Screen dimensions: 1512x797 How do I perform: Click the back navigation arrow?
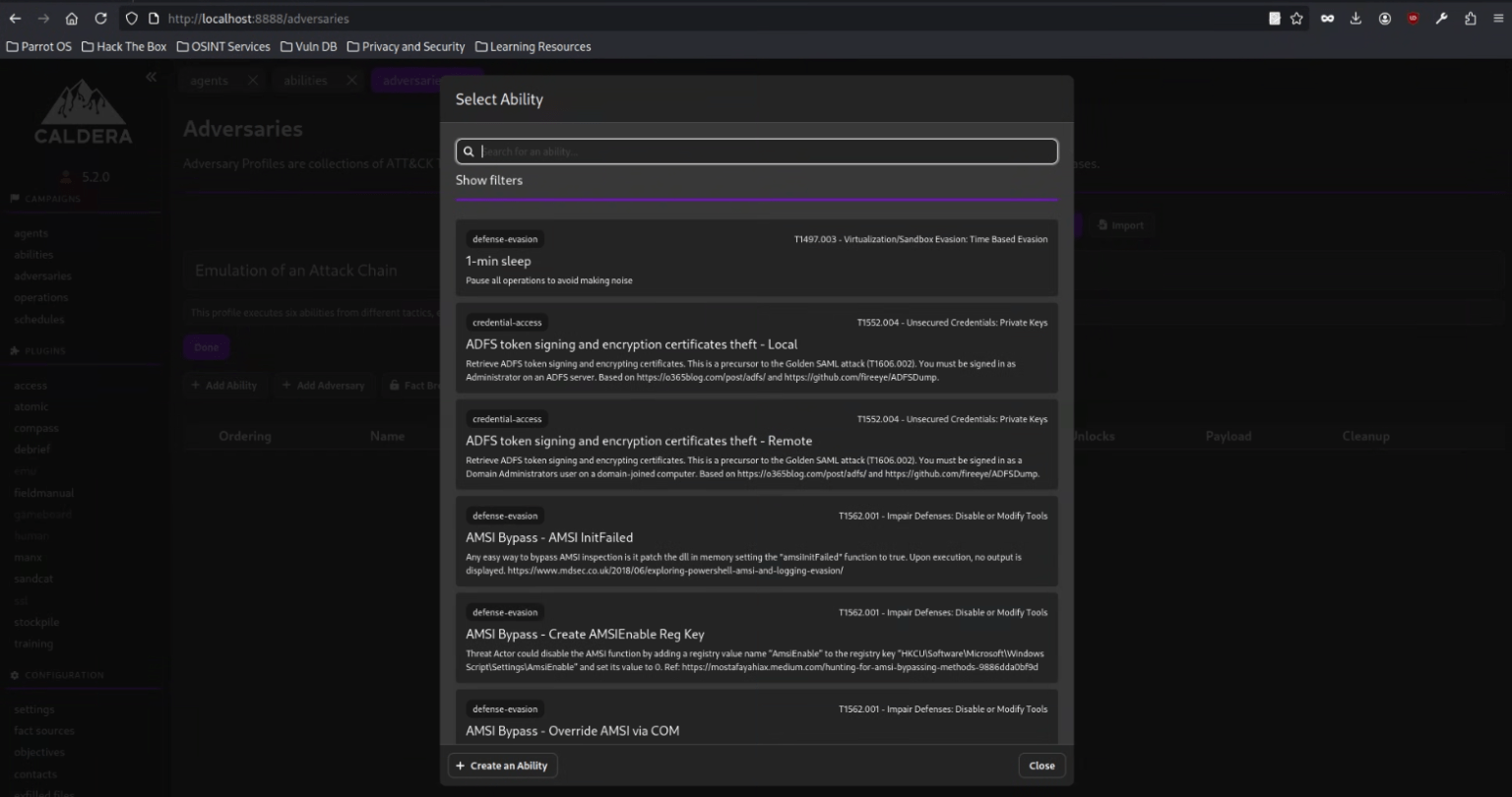[x=15, y=18]
